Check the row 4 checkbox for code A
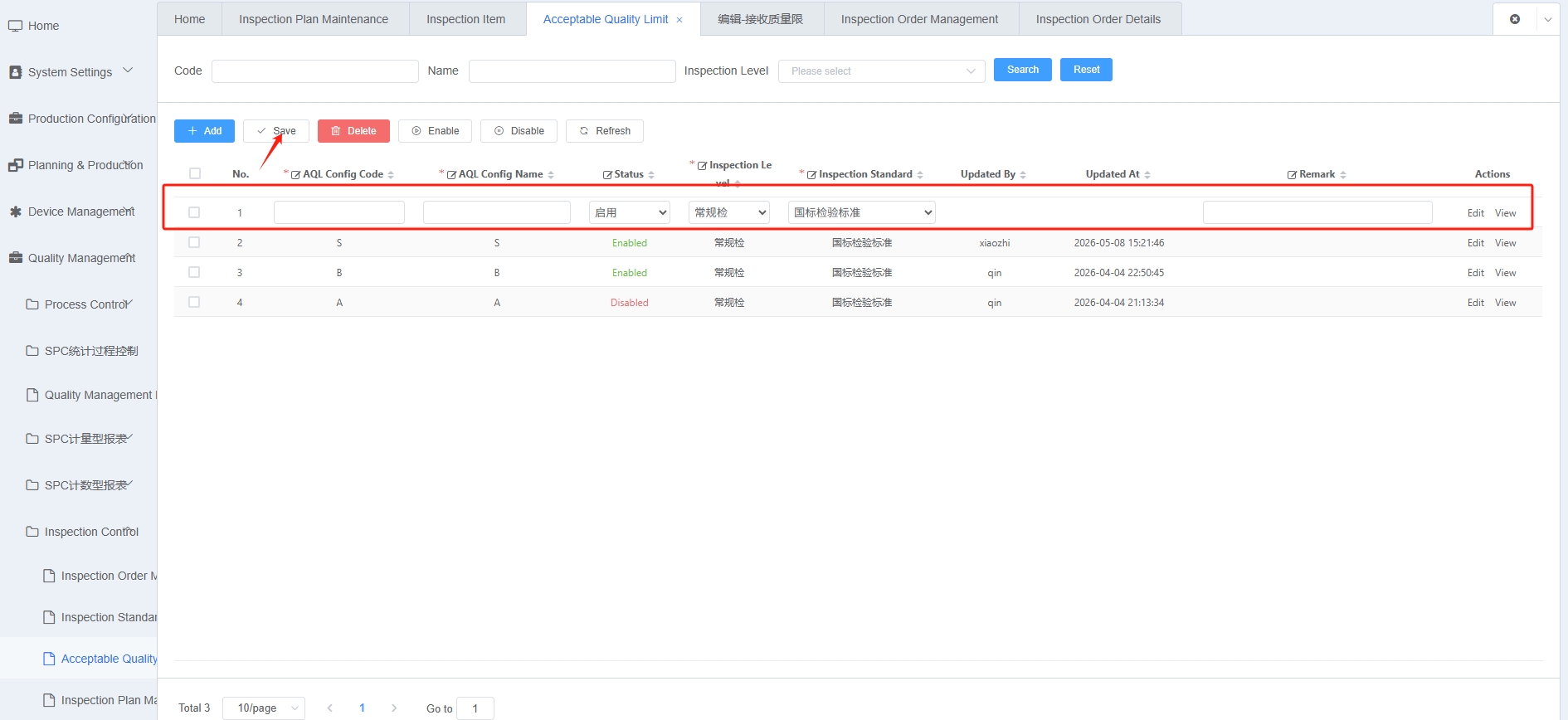This screenshot has height=720, width=1568. pyautogui.click(x=194, y=302)
